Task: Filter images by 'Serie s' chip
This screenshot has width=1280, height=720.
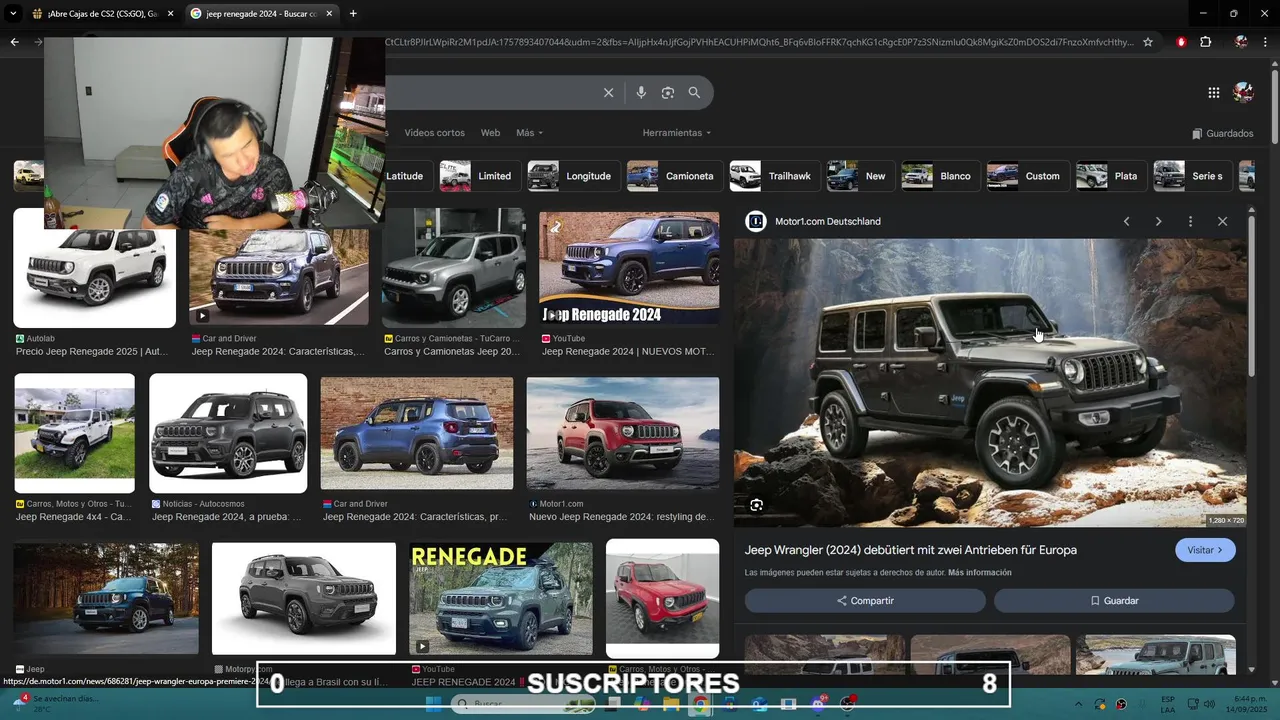Action: click(x=1192, y=176)
